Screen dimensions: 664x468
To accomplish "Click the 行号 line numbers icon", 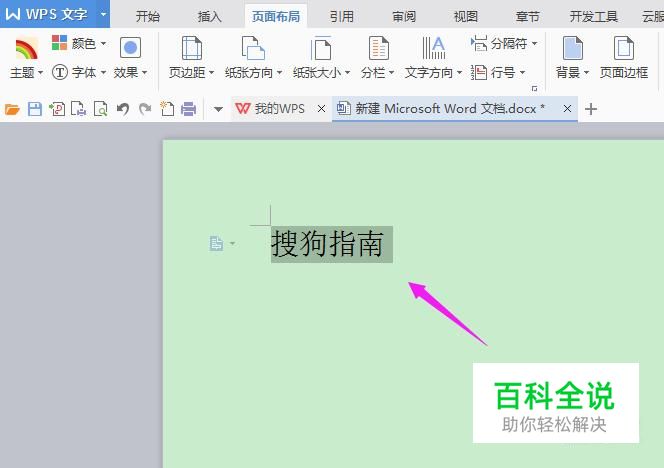I will click(479, 72).
